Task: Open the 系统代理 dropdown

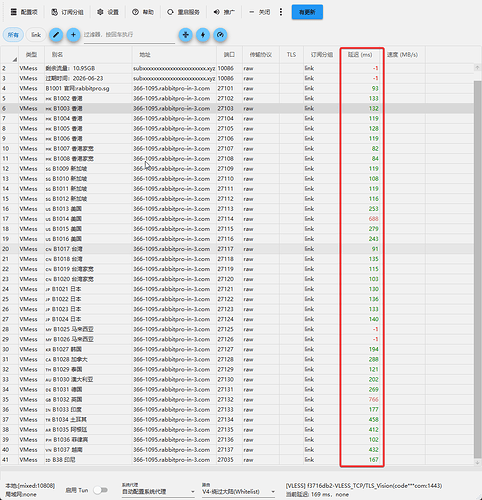Action: pyautogui.click(x=158, y=492)
